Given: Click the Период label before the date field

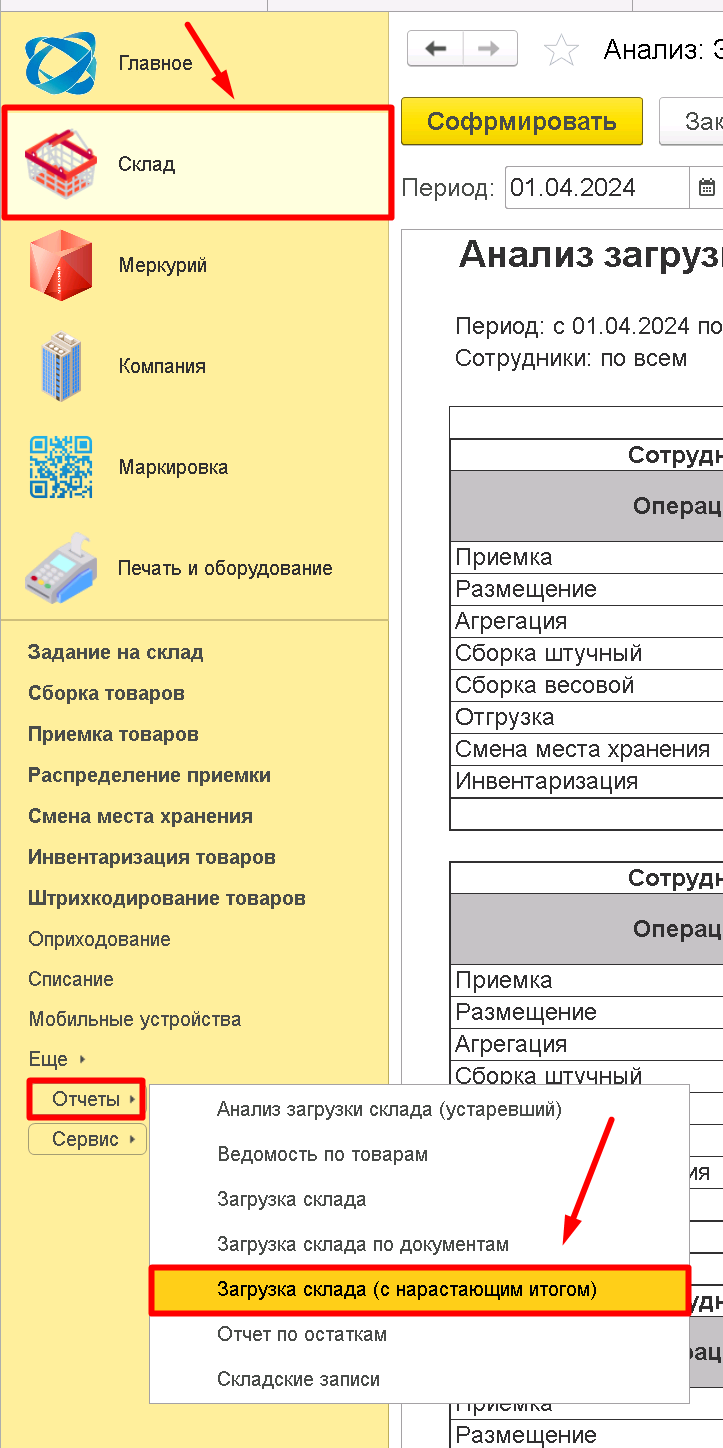Looking at the screenshot, I should pos(448,188).
